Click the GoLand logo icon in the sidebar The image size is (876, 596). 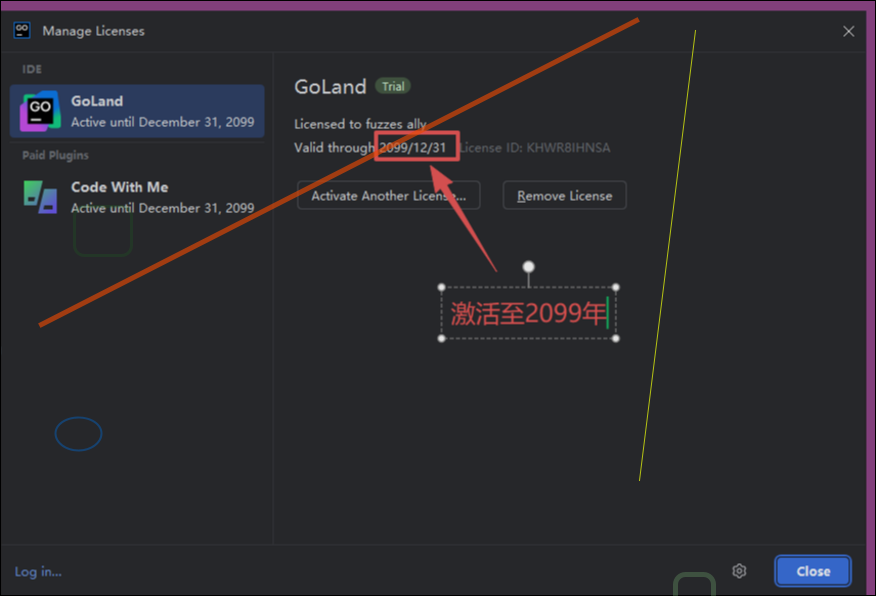pos(40,111)
